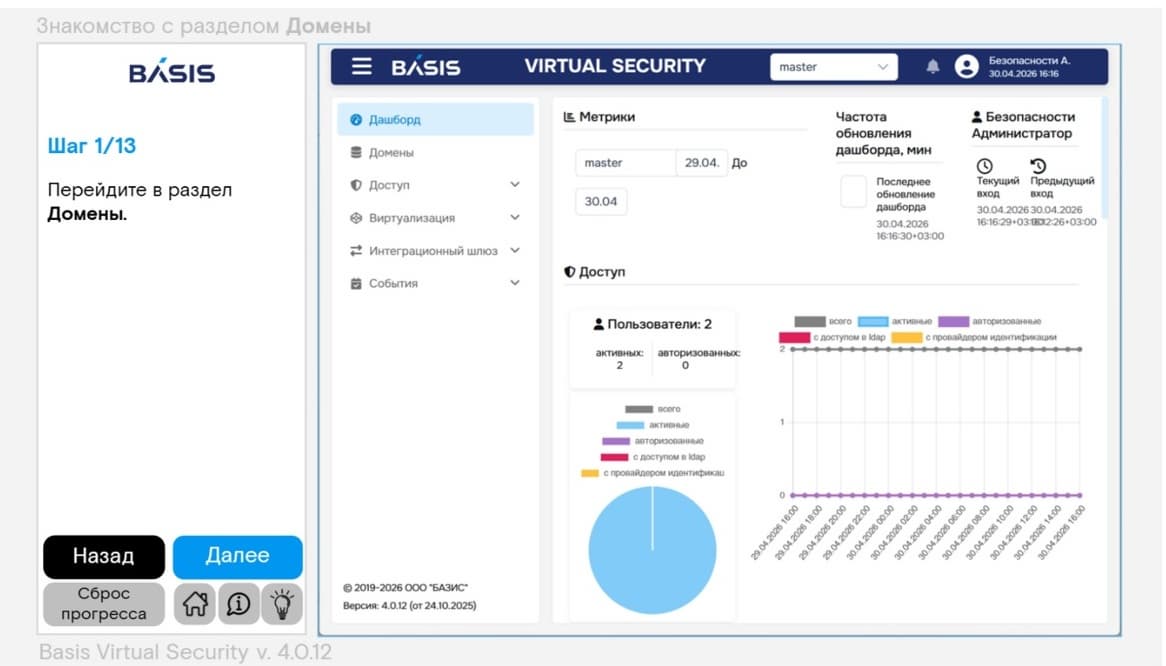This screenshot has width=1166, height=666.
Task: Click the home icon button
Action: [196, 604]
